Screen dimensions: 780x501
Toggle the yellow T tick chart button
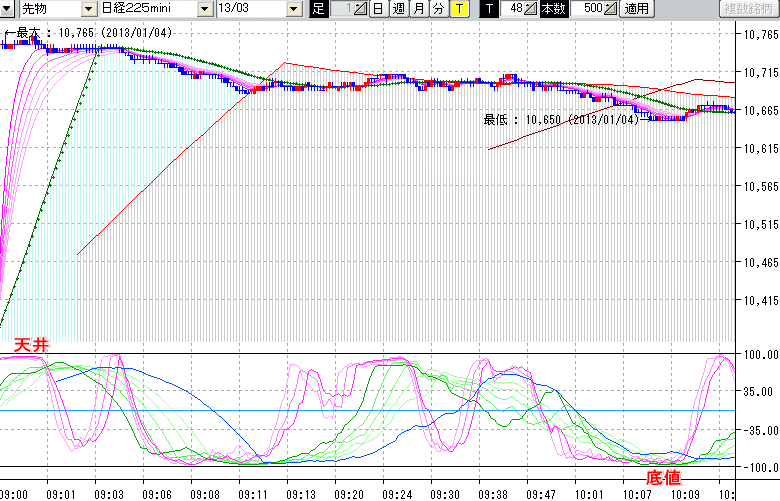(459, 9)
